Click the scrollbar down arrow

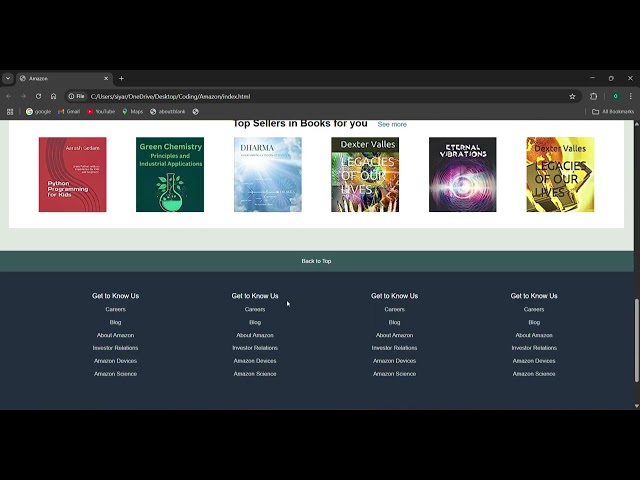coord(636,406)
